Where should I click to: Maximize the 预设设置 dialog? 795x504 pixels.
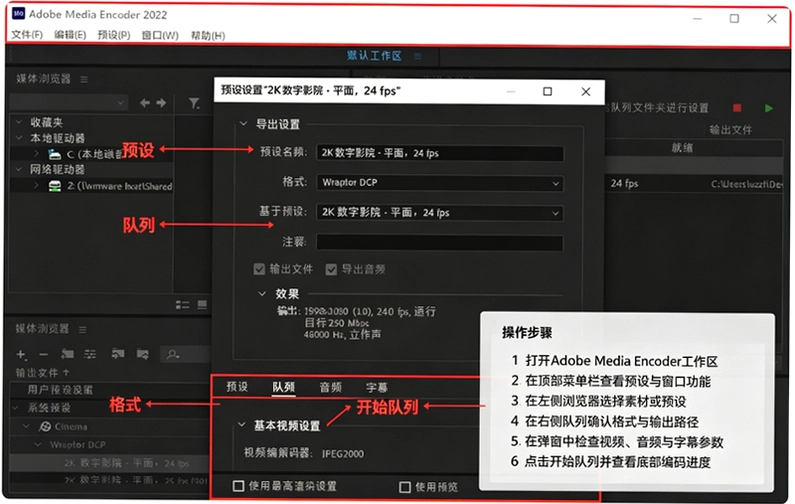[x=548, y=92]
